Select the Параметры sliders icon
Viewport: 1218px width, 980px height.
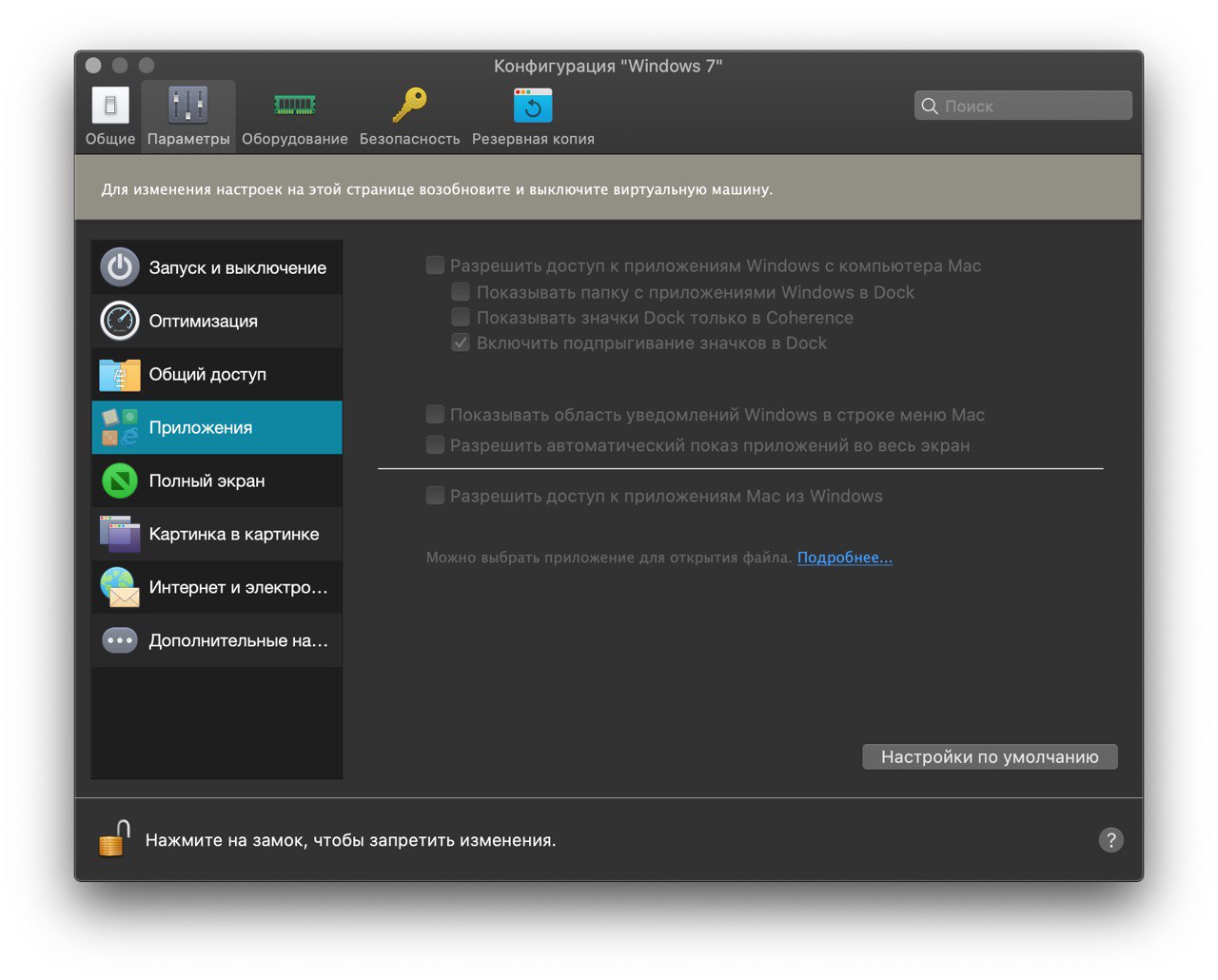point(188,106)
